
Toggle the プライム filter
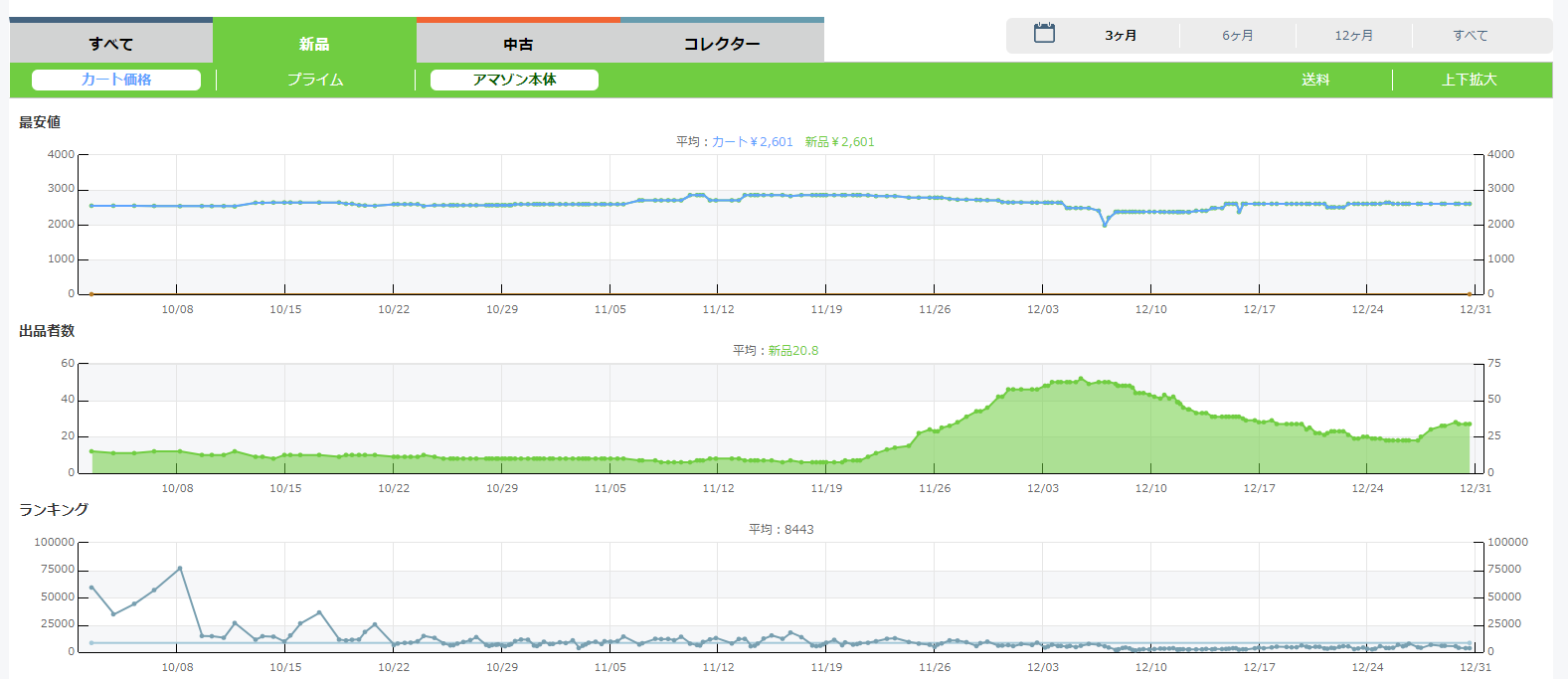(x=315, y=80)
